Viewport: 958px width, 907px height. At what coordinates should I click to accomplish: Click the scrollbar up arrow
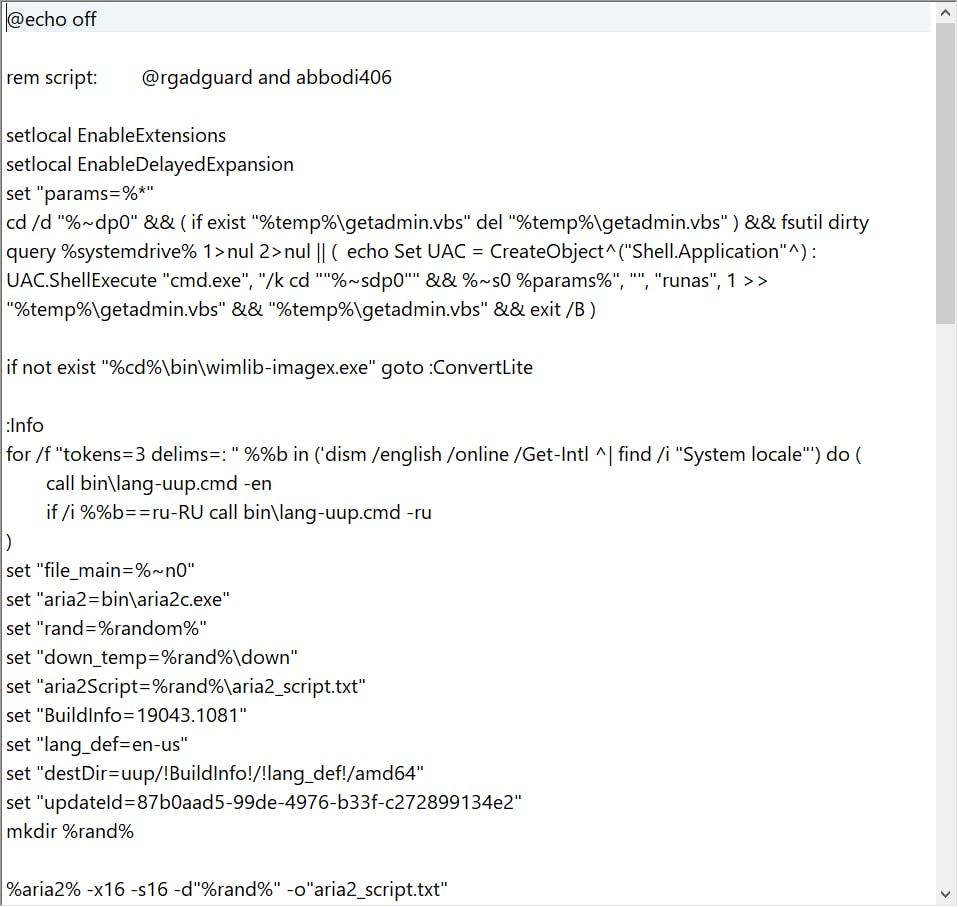click(x=946, y=13)
